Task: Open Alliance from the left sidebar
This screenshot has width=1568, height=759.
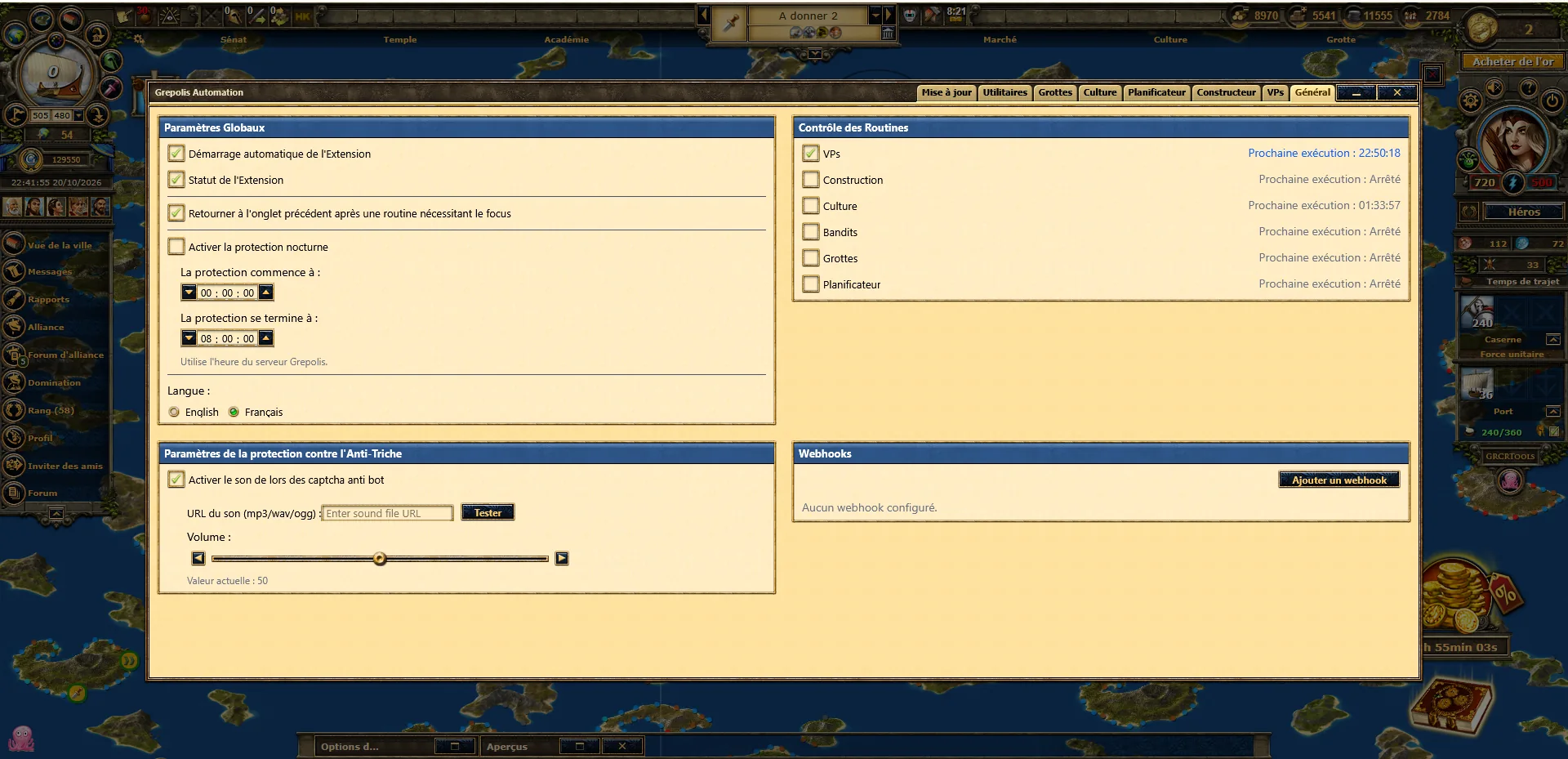Action: [46, 327]
